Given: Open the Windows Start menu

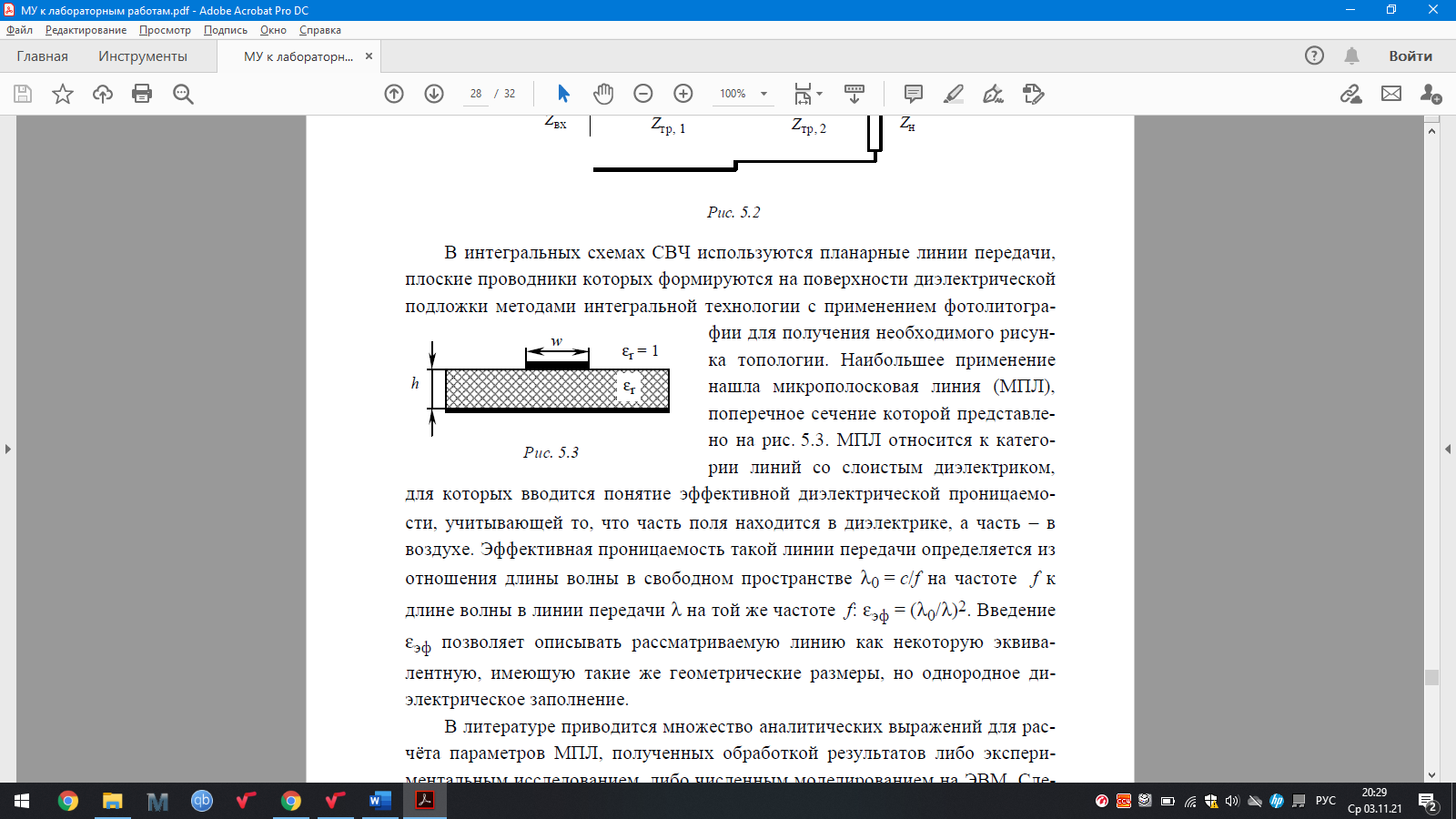Looking at the screenshot, I should pos(22,801).
